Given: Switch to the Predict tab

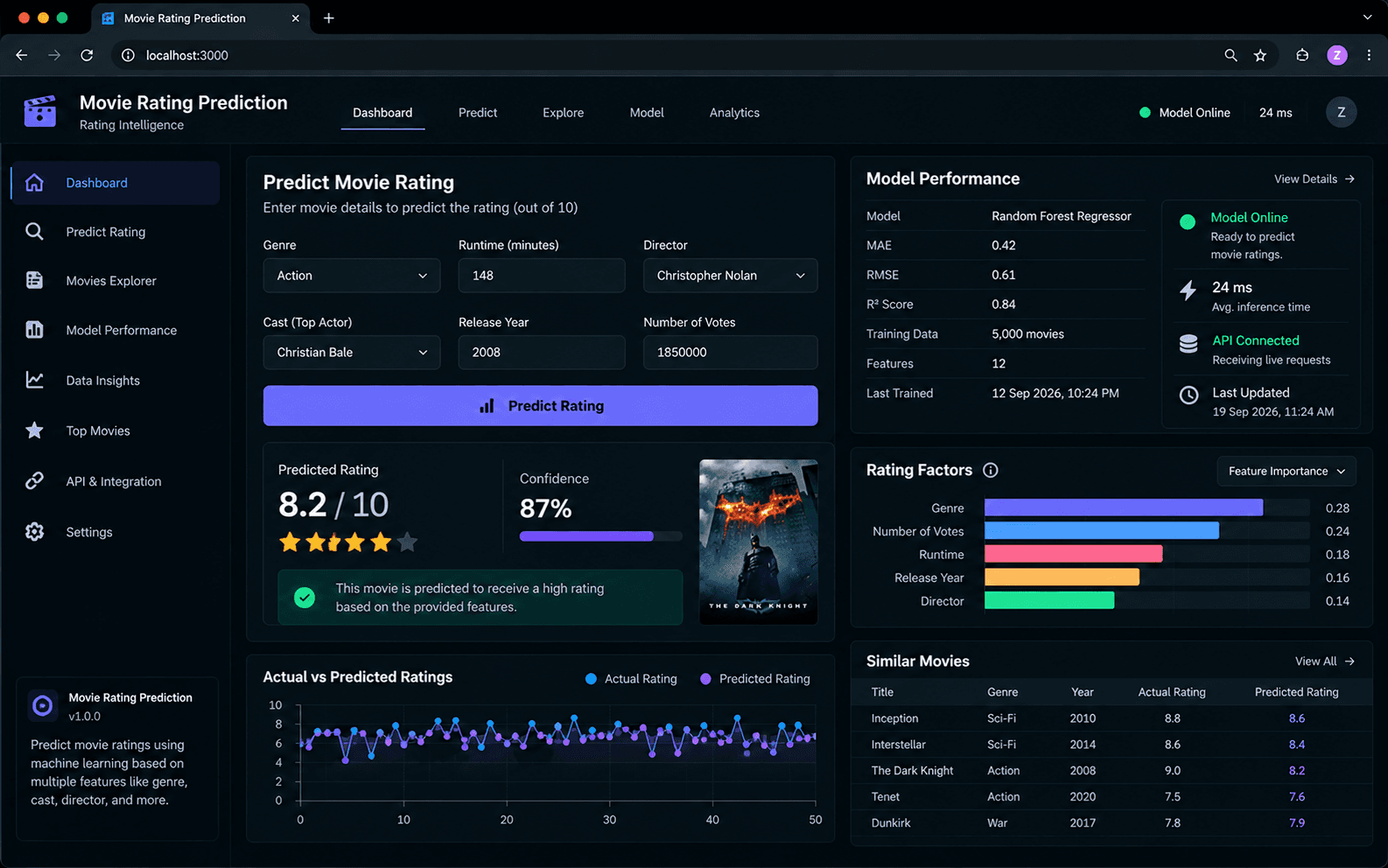Looking at the screenshot, I should 478,113.
